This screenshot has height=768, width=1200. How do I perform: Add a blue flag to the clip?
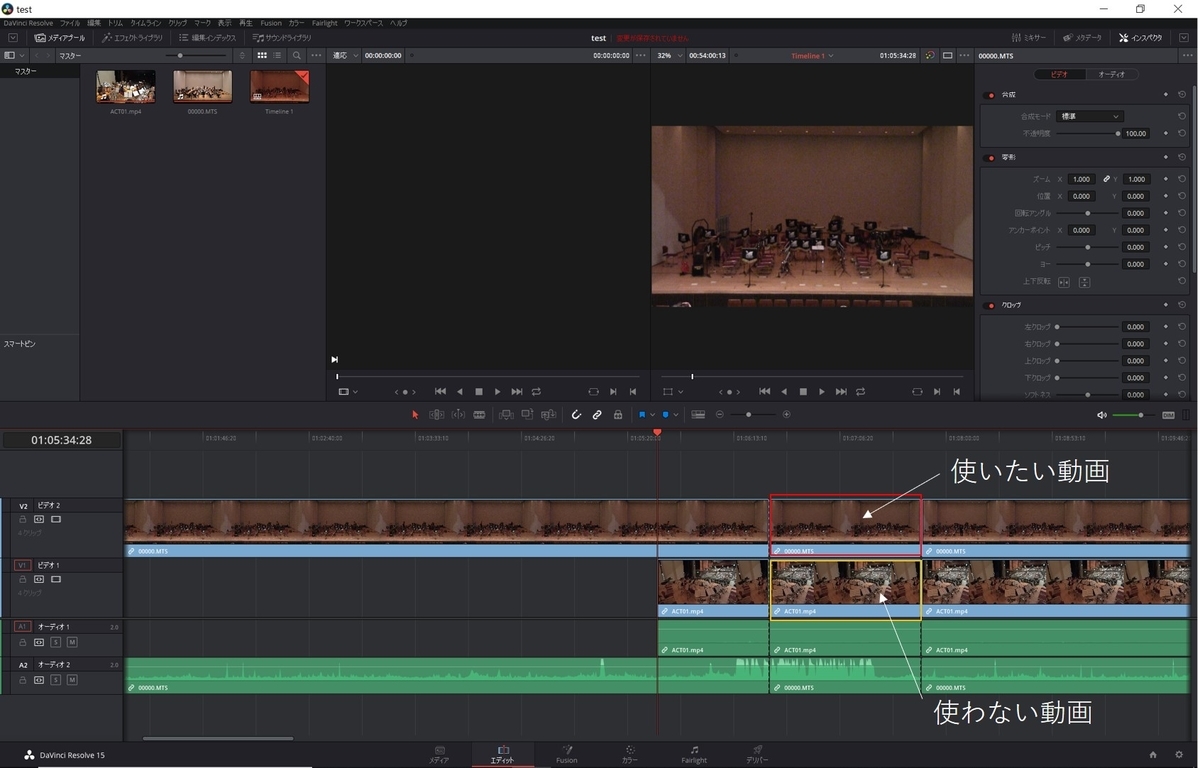click(x=642, y=414)
